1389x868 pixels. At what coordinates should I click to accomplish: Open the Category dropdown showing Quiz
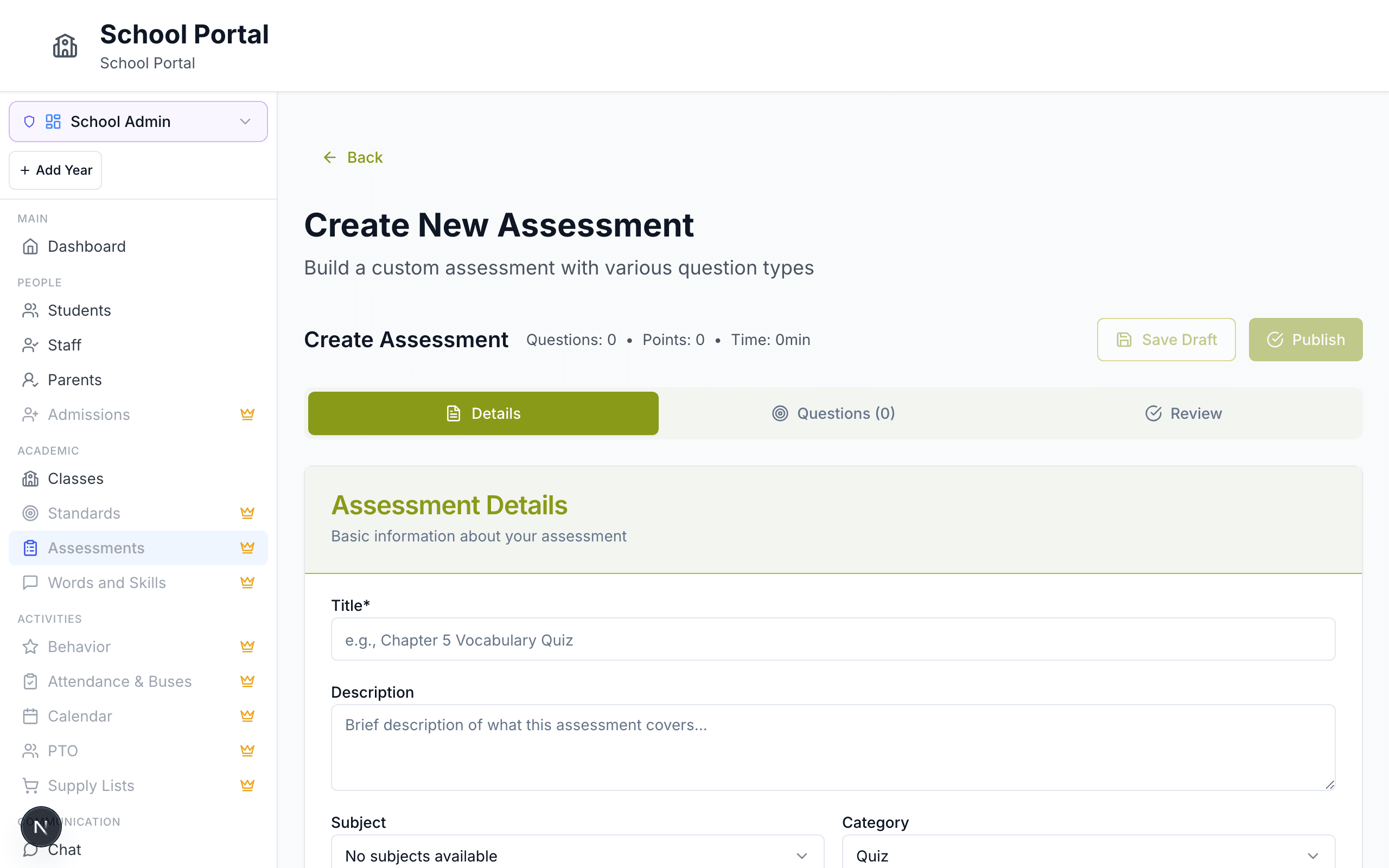tap(1088, 855)
